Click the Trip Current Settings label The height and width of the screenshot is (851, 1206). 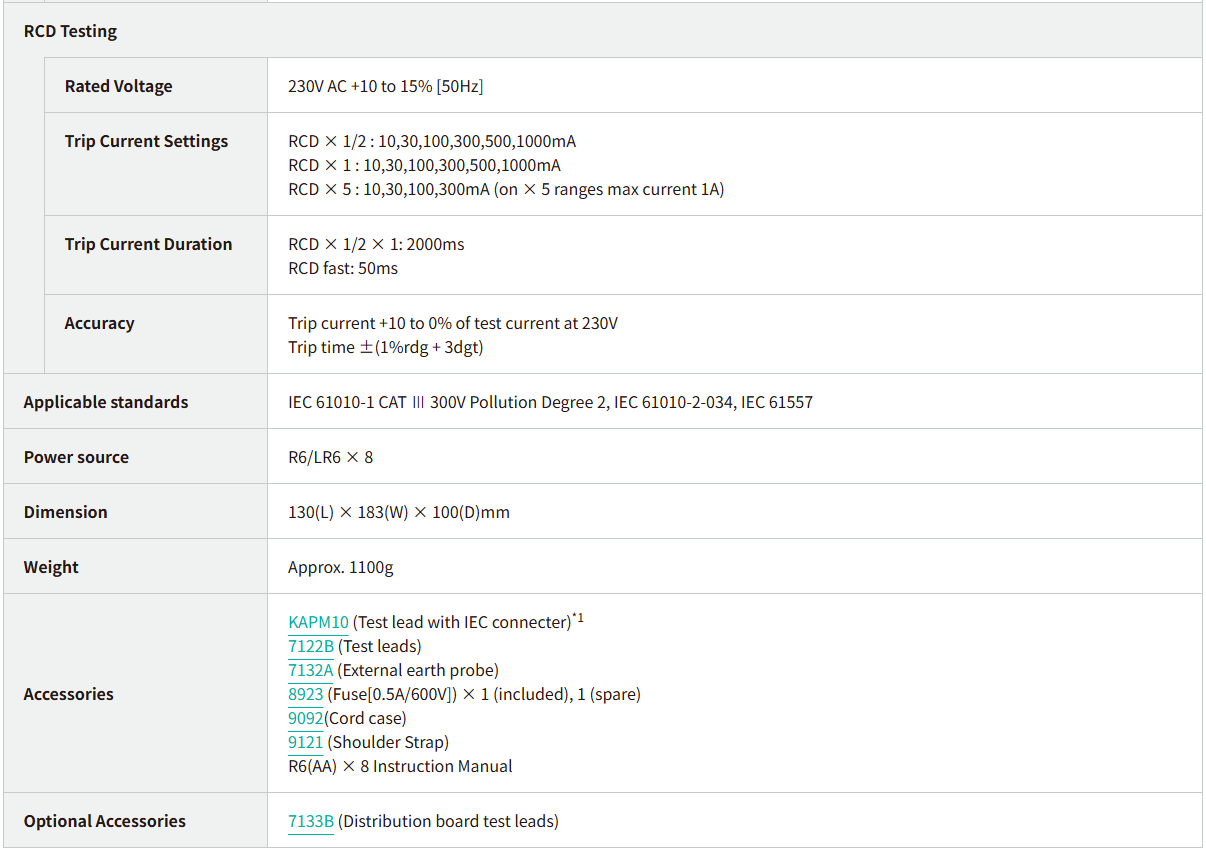click(x=146, y=141)
